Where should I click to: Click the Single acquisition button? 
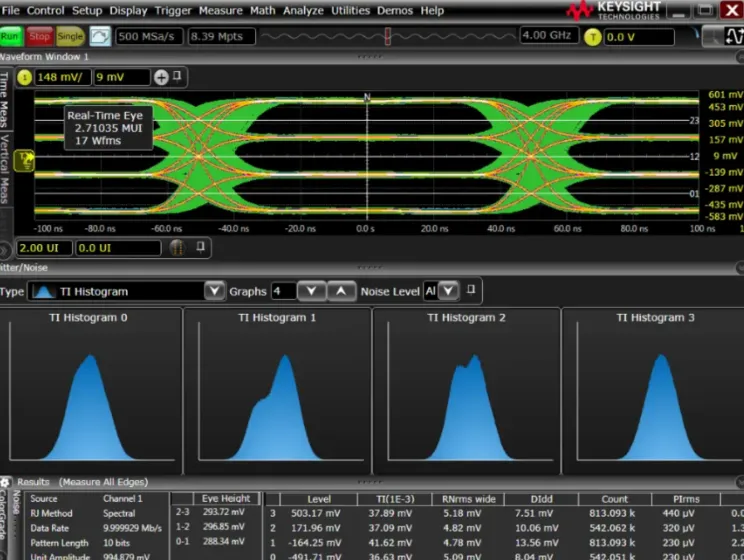pos(70,36)
